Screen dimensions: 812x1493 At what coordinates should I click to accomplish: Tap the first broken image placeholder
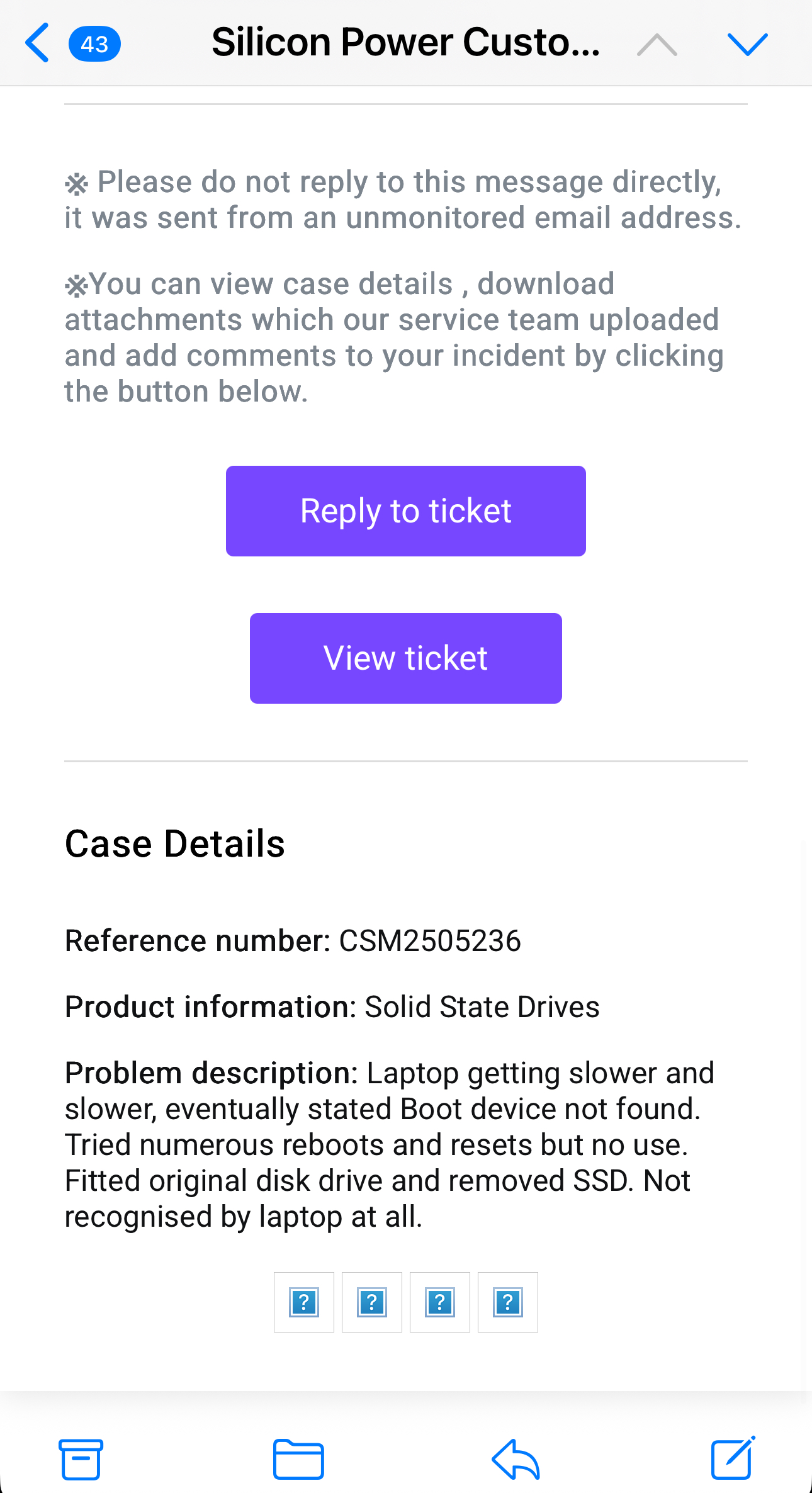pos(304,1302)
